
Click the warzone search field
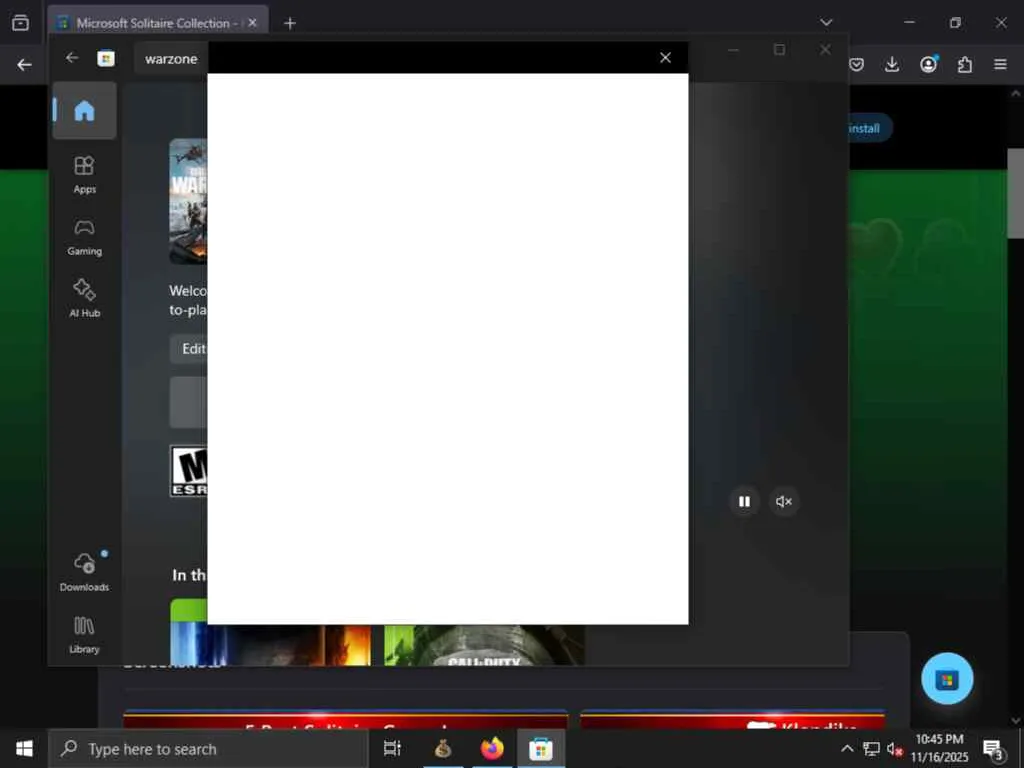[171, 59]
